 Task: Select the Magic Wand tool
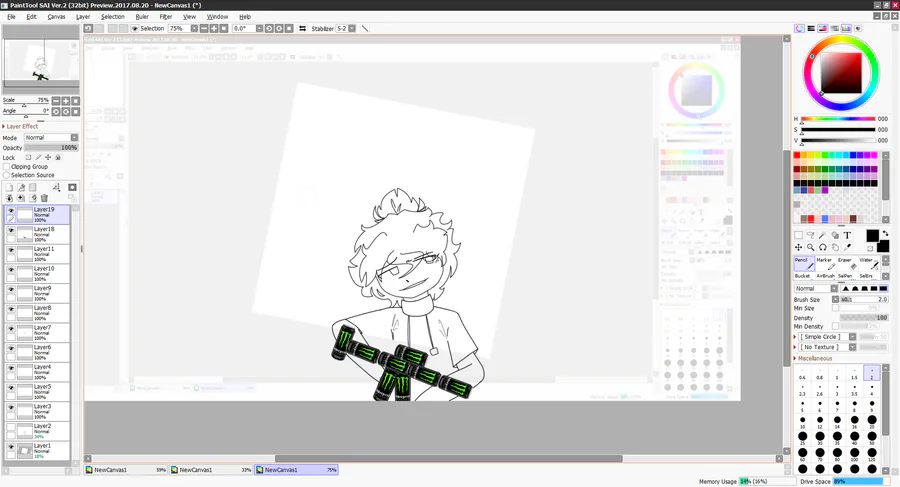[823, 235]
